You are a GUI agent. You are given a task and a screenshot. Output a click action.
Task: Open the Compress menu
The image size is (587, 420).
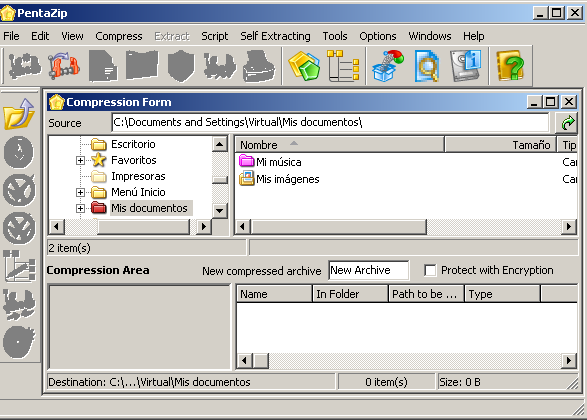pyautogui.click(x=119, y=36)
